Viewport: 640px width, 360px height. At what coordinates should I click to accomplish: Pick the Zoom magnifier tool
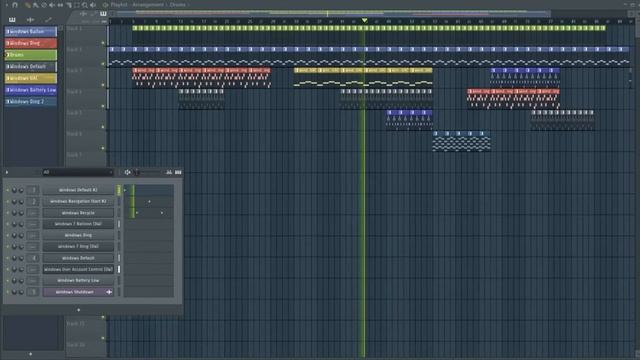(x=84, y=5)
